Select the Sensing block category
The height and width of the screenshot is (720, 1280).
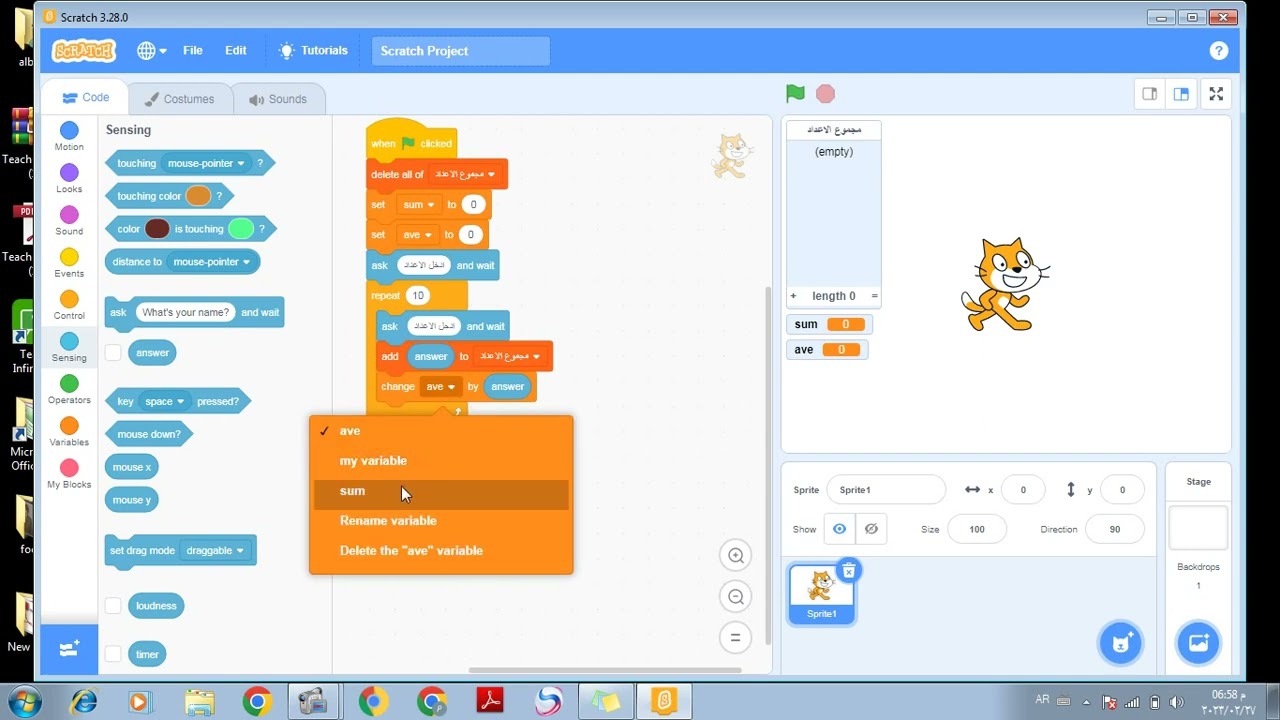[x=69, y=347]
